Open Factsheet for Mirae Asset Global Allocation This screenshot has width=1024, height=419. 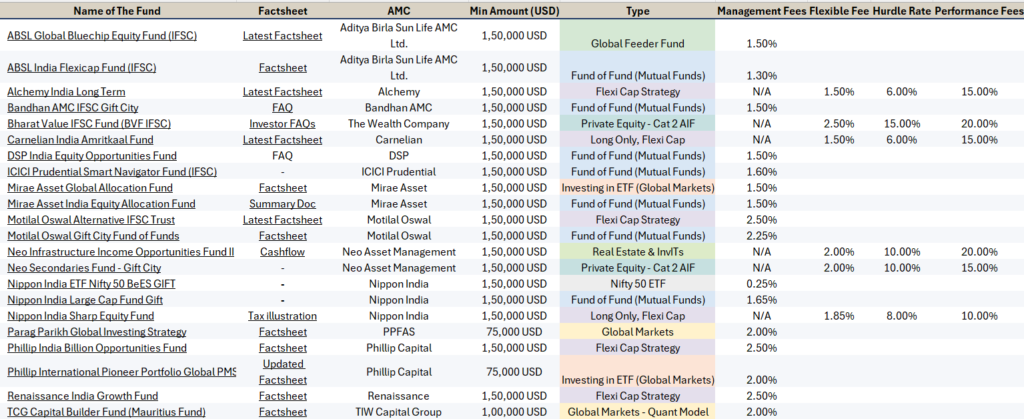(282, 188)
